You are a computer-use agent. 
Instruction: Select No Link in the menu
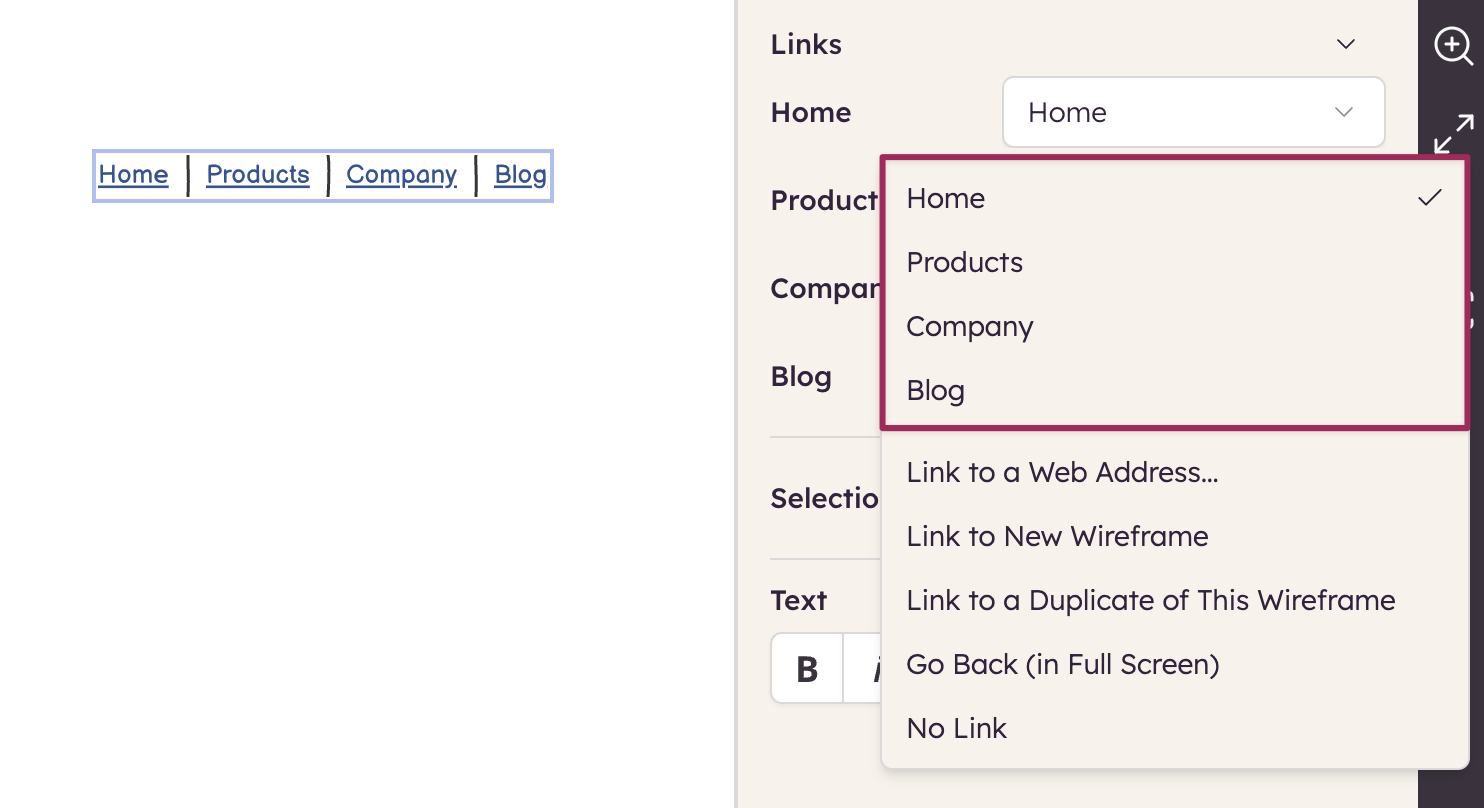(x=956, y=728)
